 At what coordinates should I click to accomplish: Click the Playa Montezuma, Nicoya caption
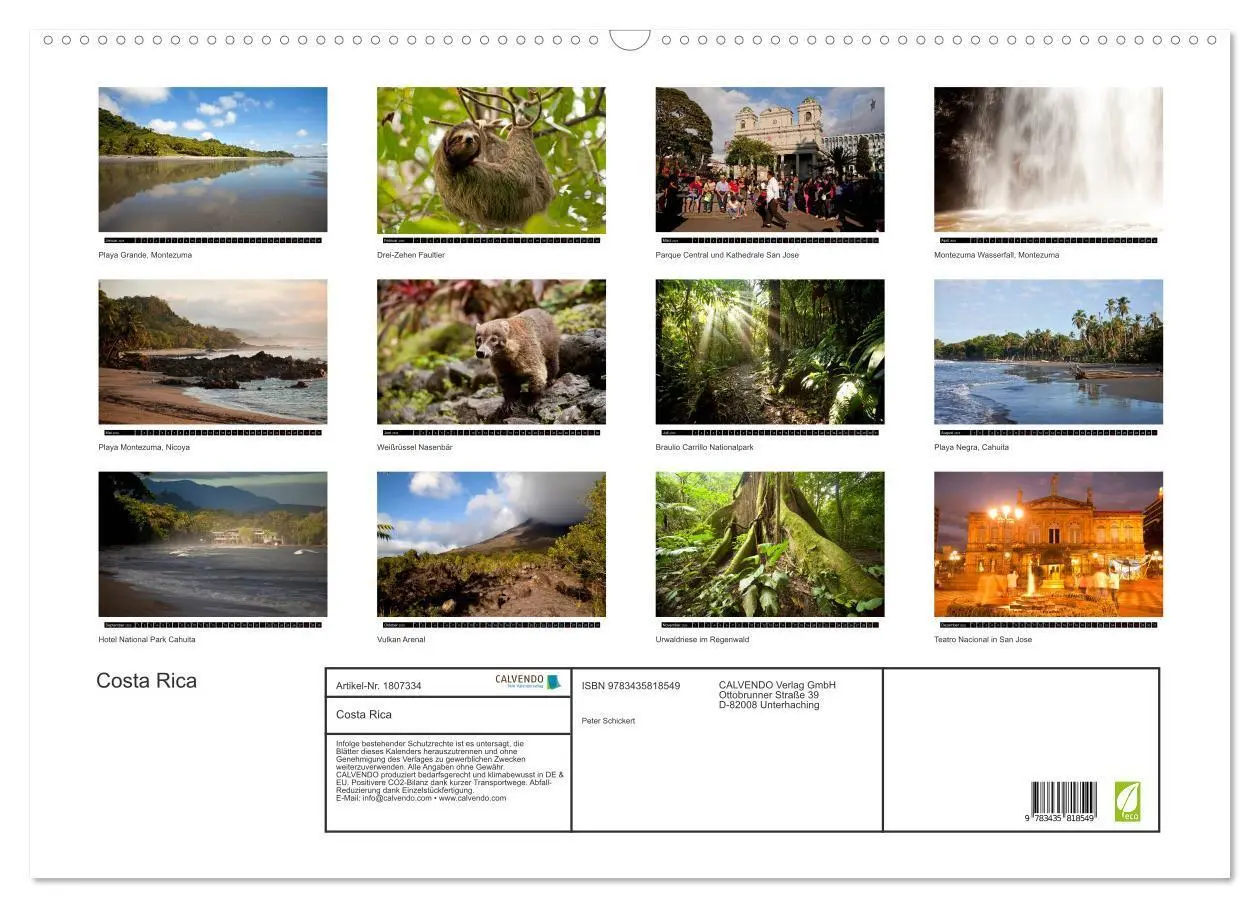coord(144,447)
